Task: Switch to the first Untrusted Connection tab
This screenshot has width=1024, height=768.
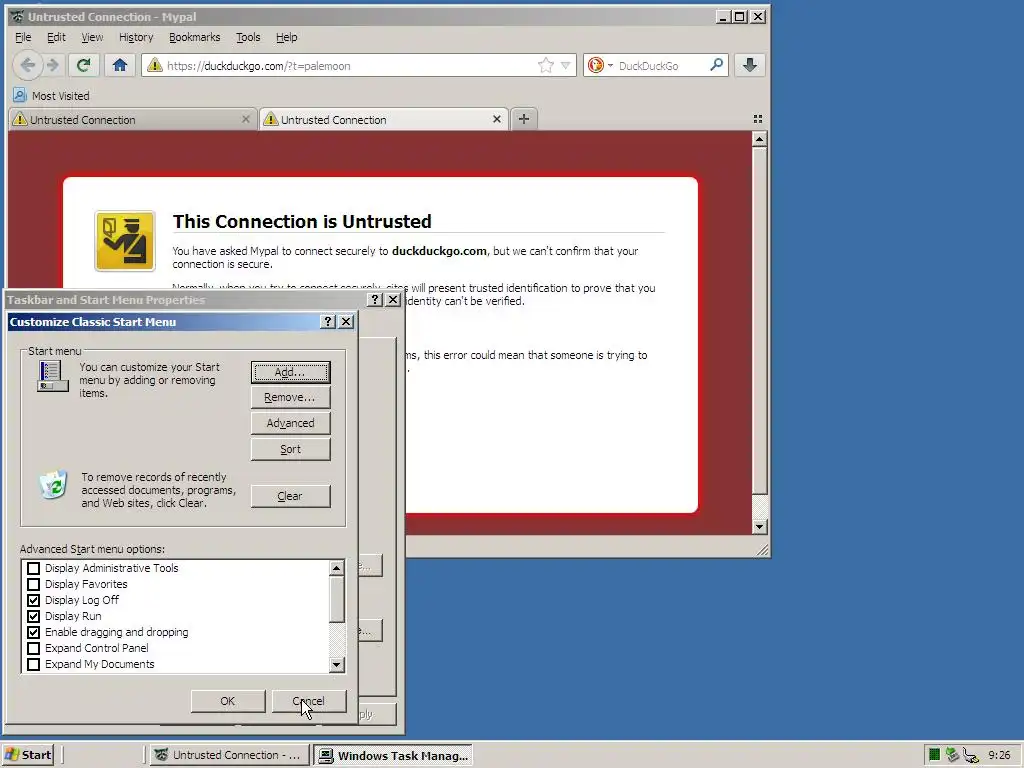Action: pyautogui.click(x=131, y=120)
